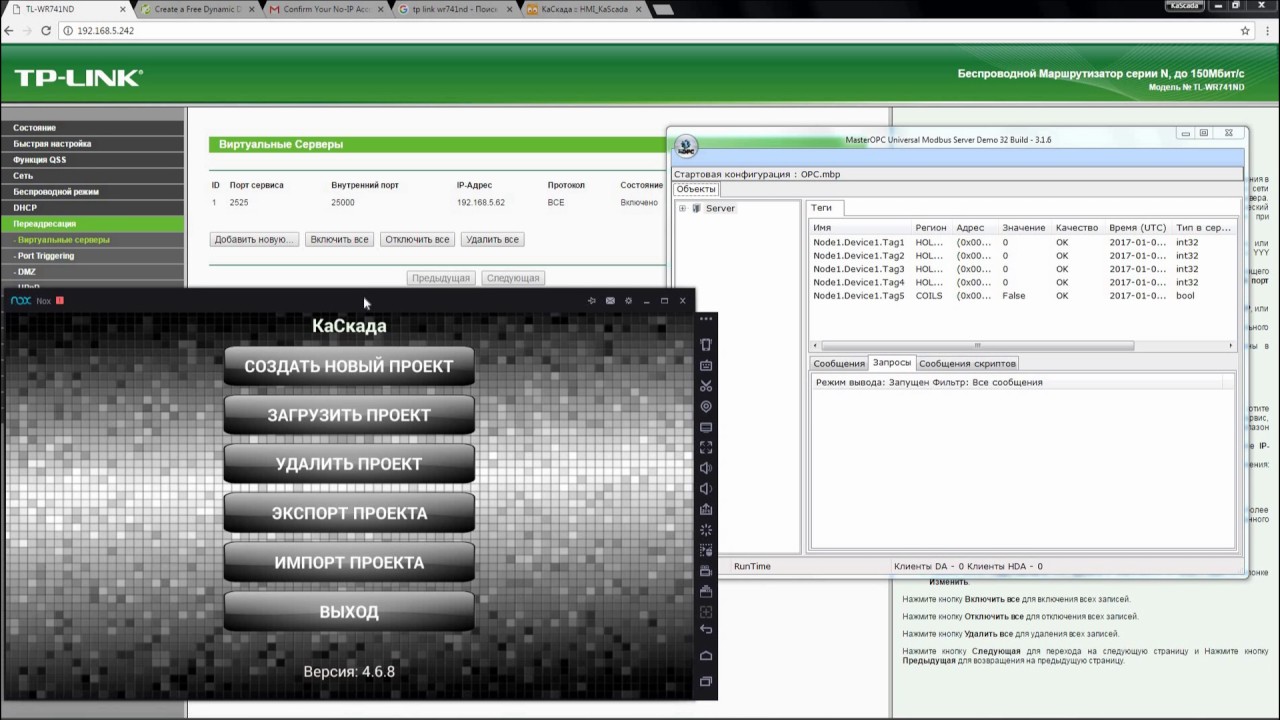Open DMZ submenu item in router menu
Screen dimensions: 1280x720
point(92,272)
